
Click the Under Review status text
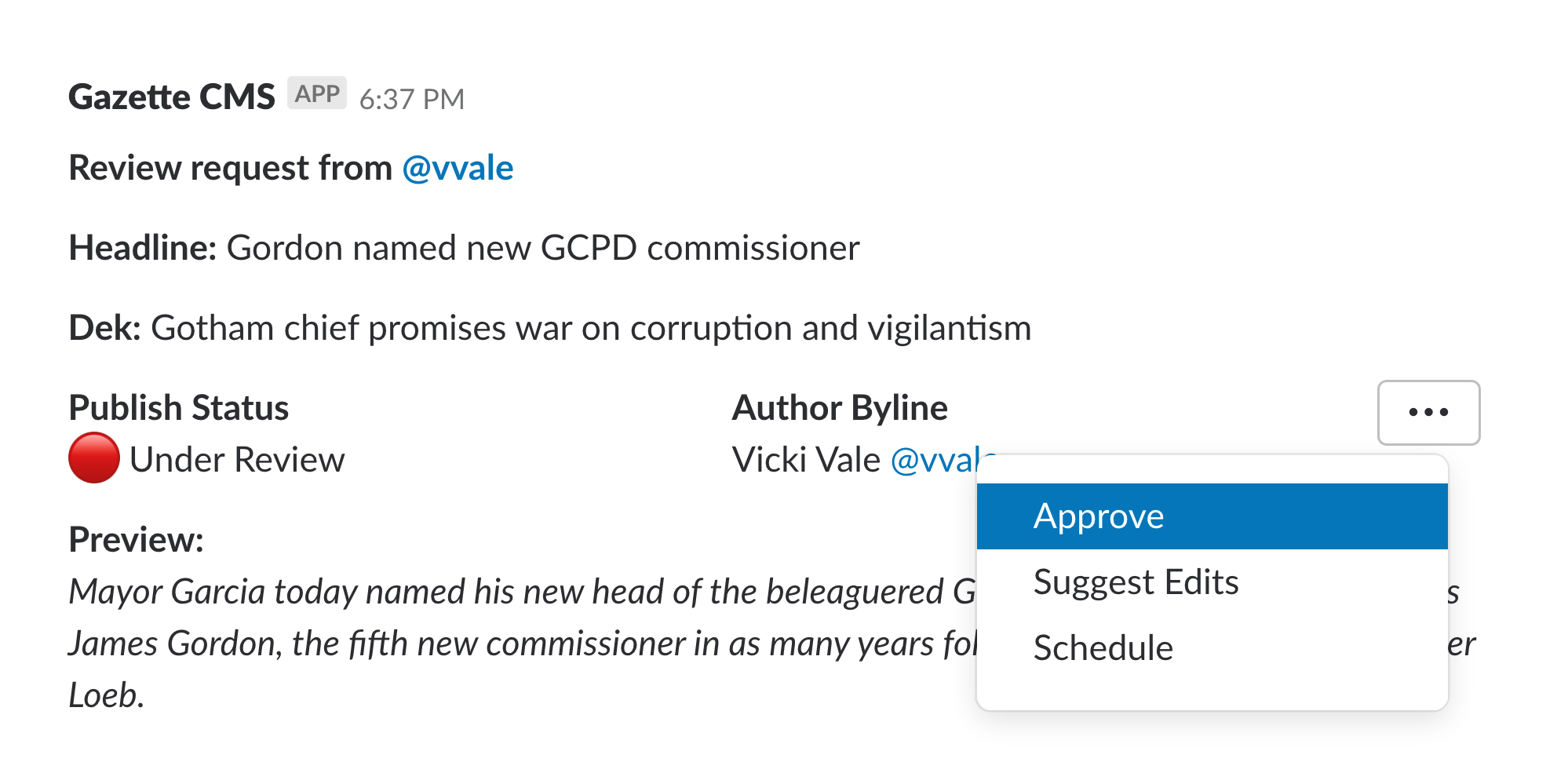point(237,460)
